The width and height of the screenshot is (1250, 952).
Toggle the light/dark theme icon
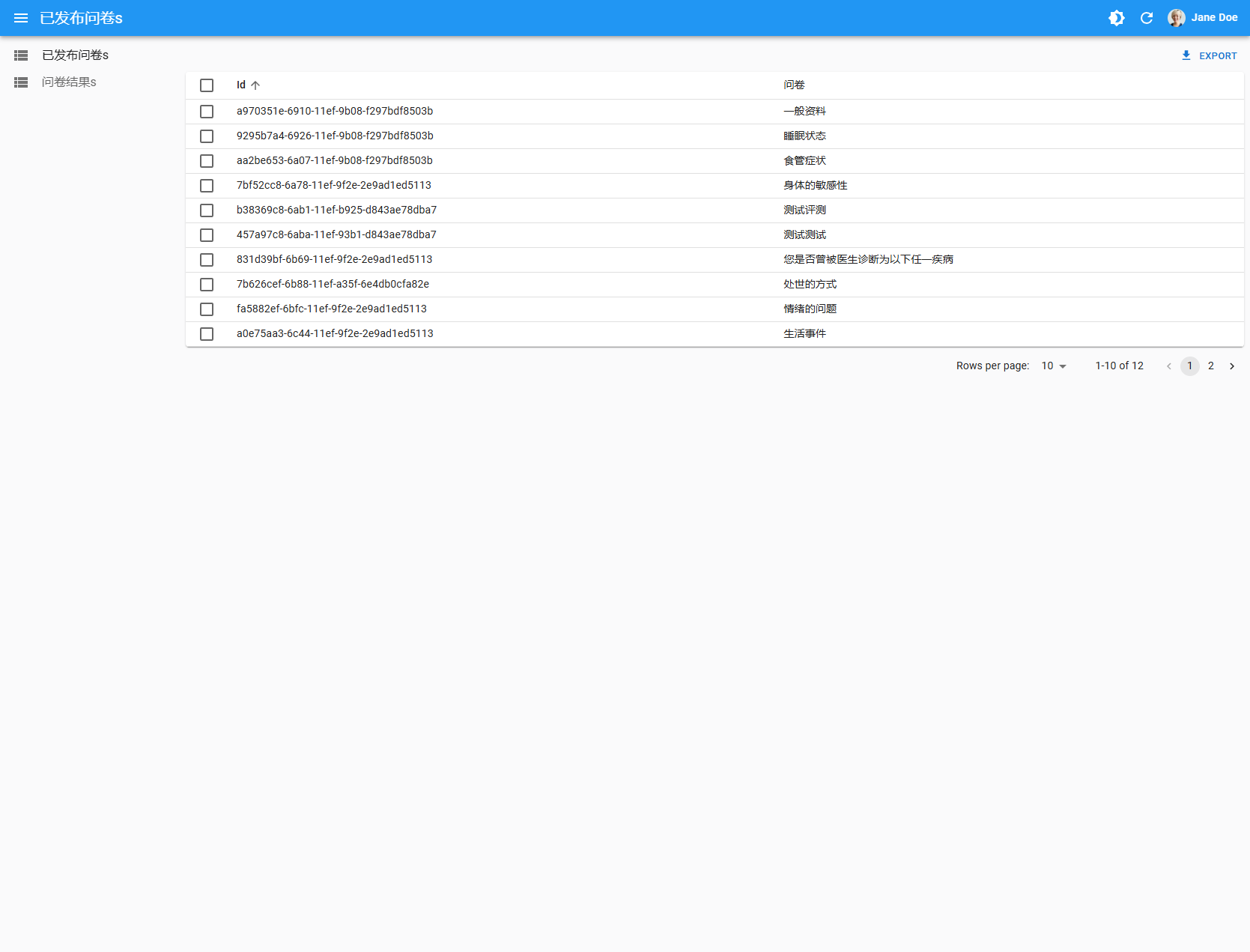coord(1116,18)
